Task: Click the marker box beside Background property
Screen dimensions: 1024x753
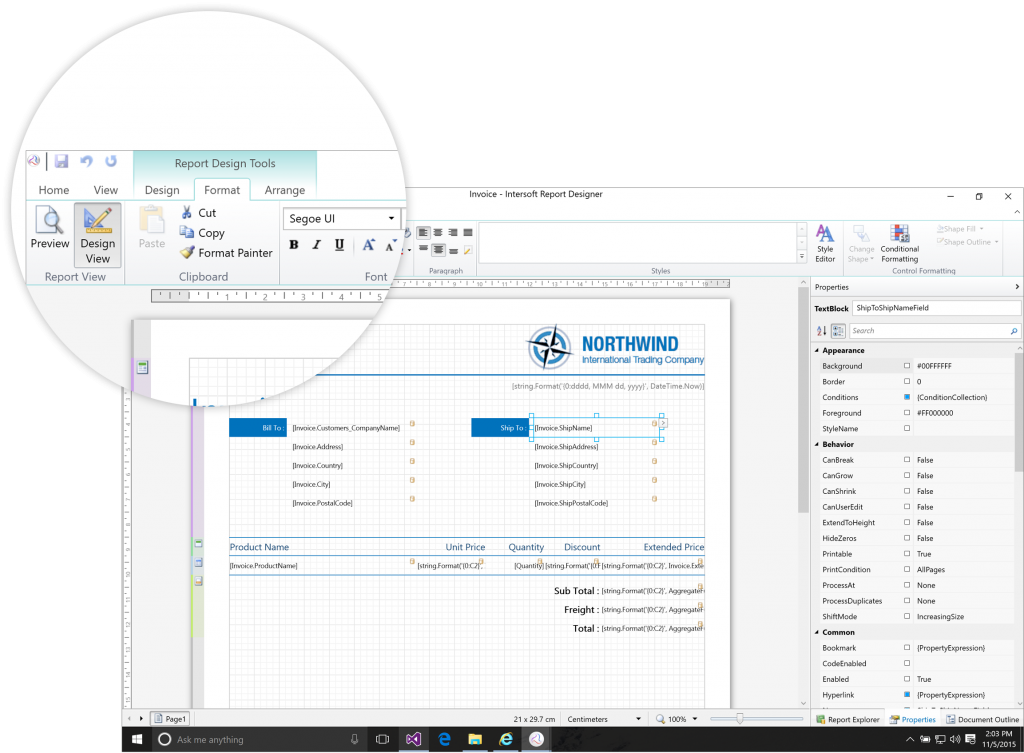Action: [x=906, y=366]
